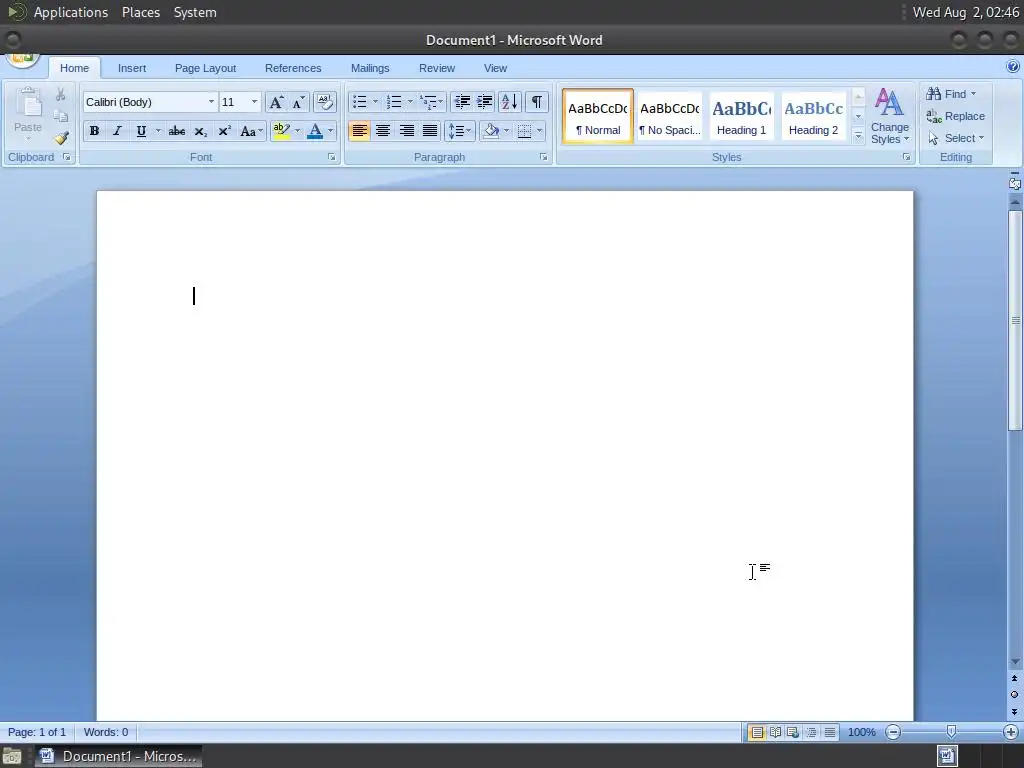Click the multilevel list icon

428,102
